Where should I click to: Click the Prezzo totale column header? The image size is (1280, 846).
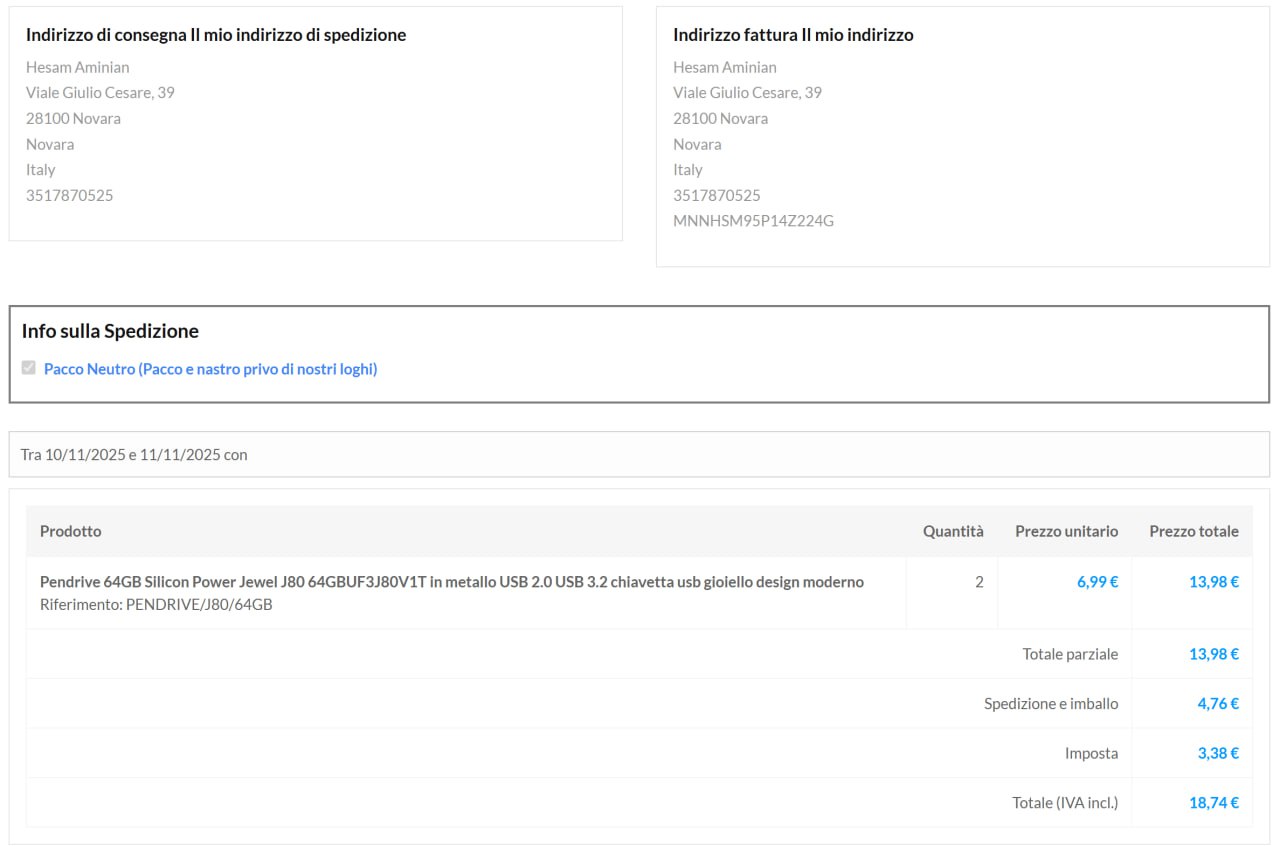click(1193, 531)
